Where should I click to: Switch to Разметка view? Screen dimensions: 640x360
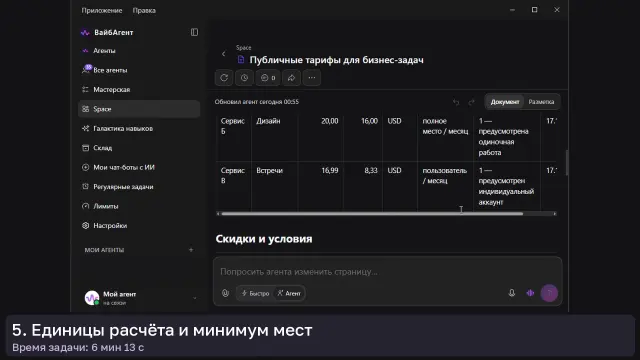pyautogui.click(x=541, y=102)
